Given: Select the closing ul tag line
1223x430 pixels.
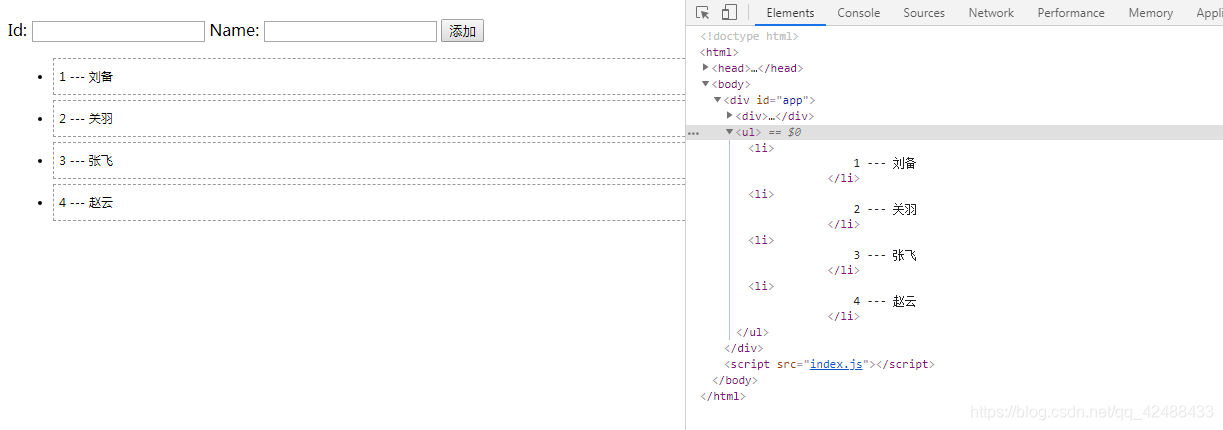Looking at the screenshot, I should pyautogui.click(x=752, y=333).
